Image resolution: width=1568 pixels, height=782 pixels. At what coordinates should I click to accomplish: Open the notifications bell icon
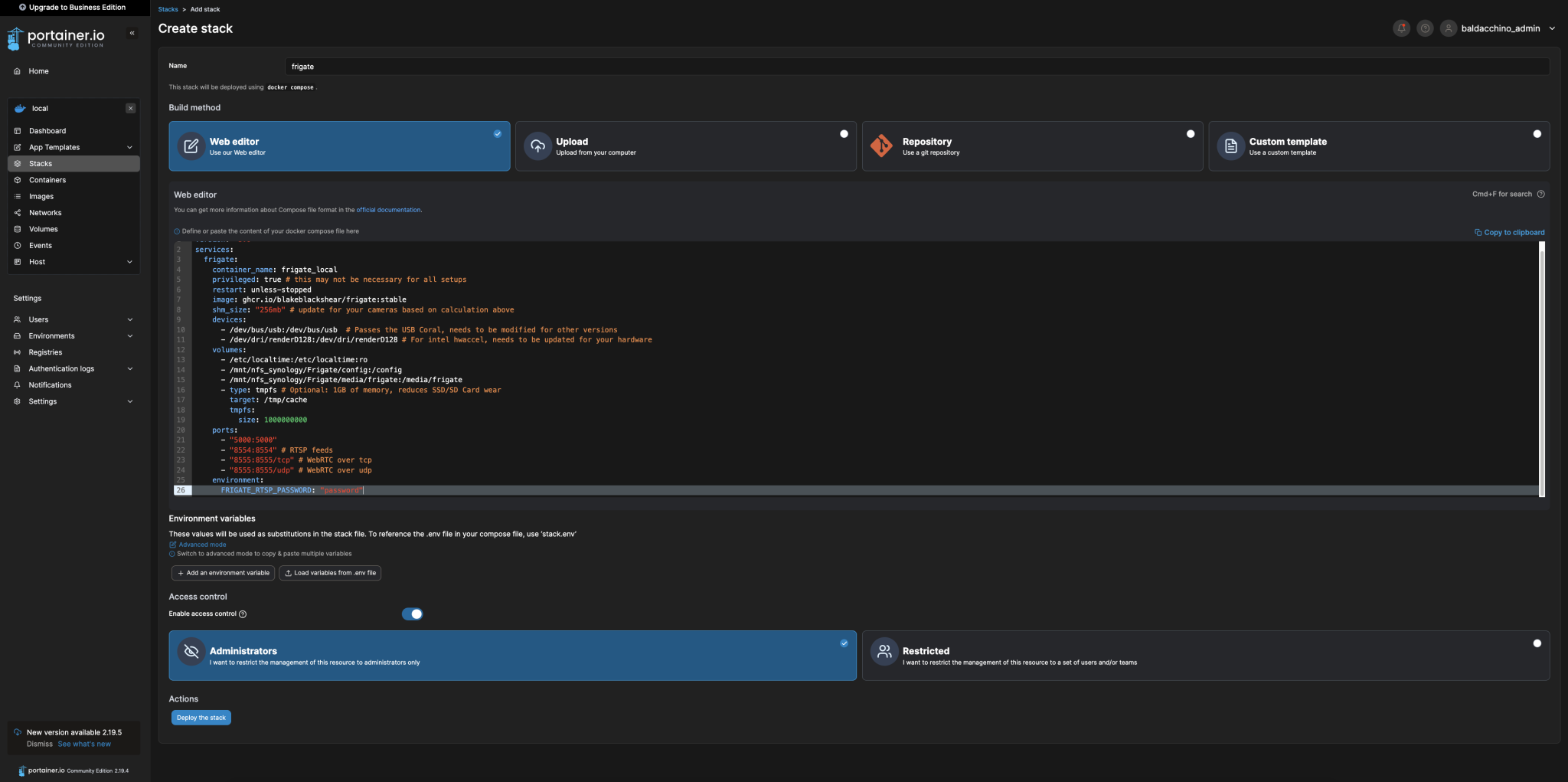pyautogui.click(x=1401, y=28)
